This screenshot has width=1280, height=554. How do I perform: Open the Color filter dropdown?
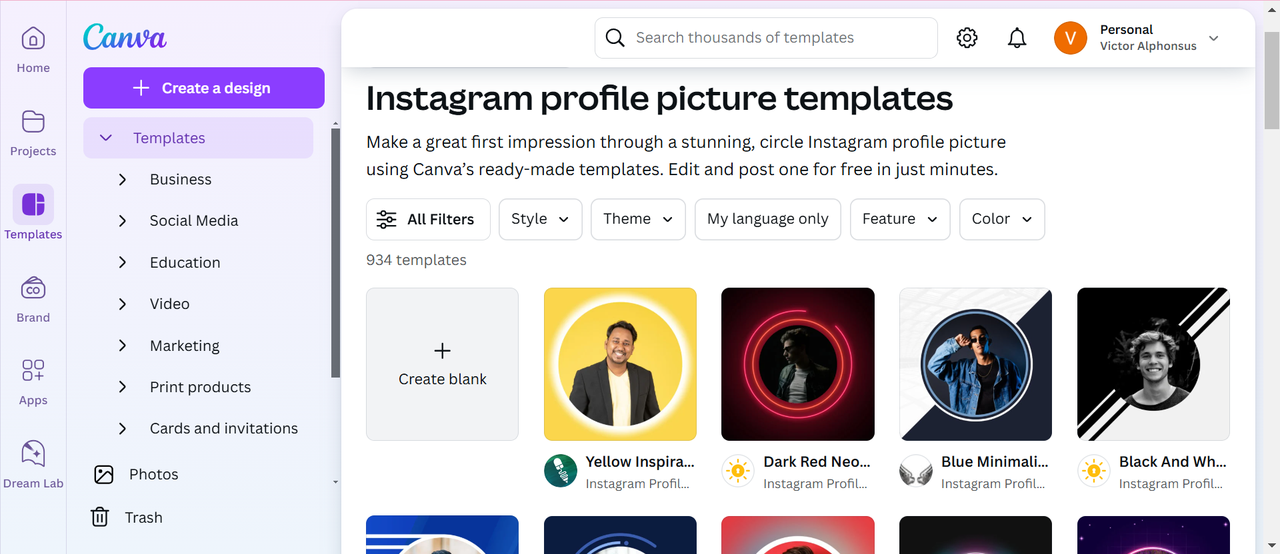(1001, 219)
